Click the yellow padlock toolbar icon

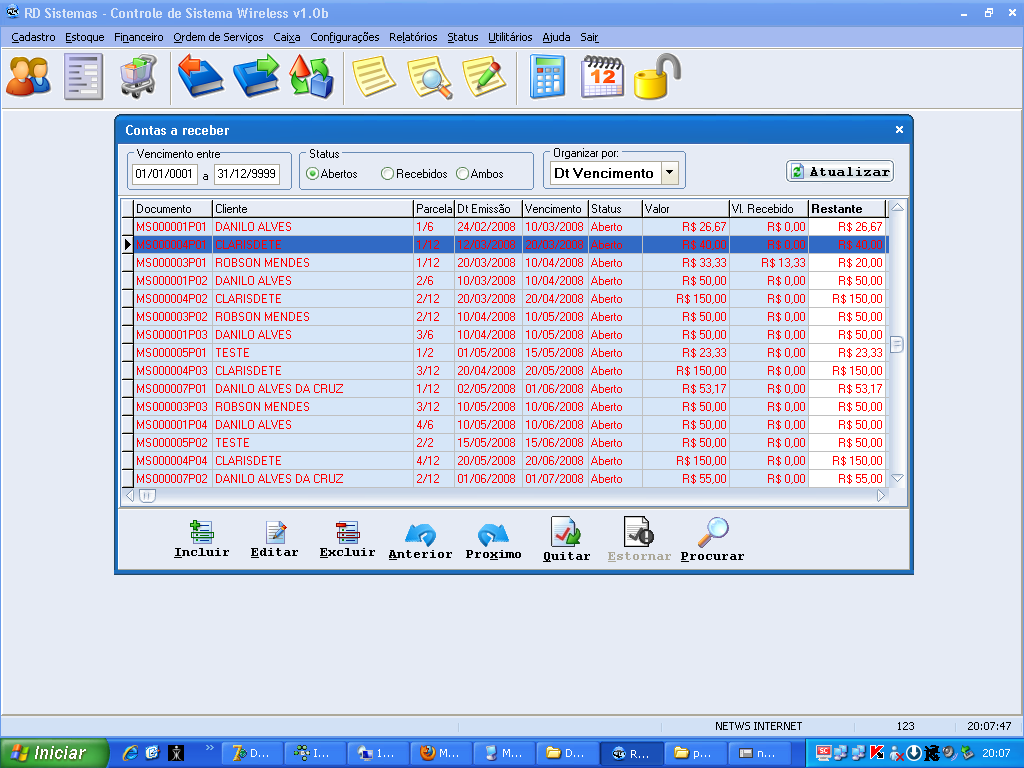click(x=657, y=77)
